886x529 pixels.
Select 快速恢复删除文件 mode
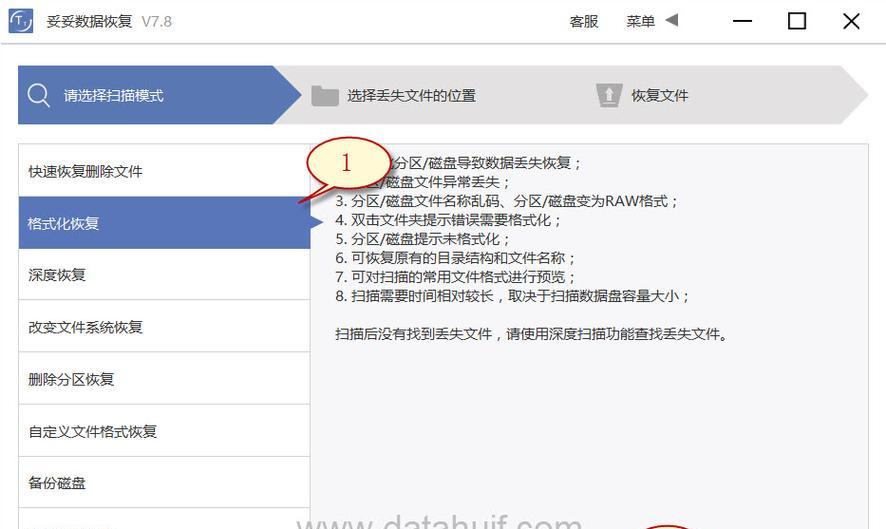point(164,171)
